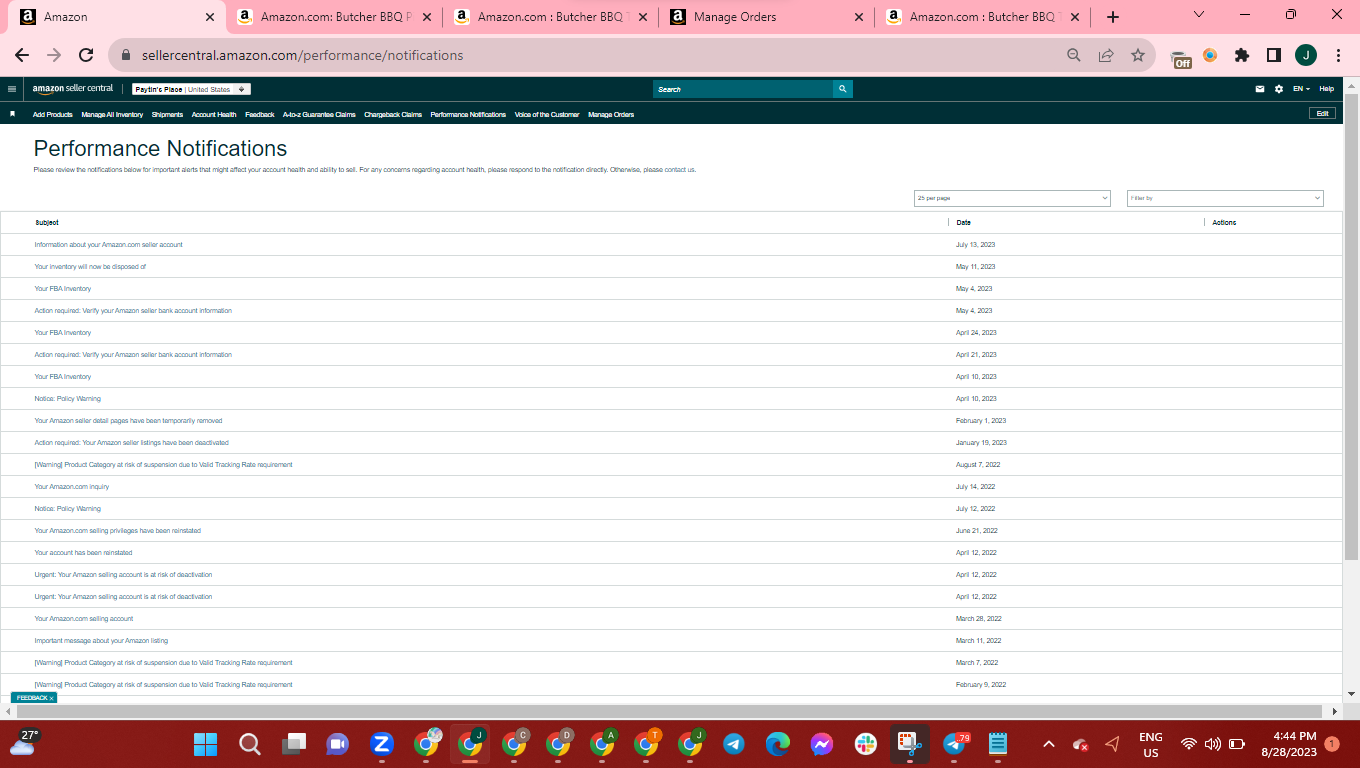Expand the Chrome tab search chevron
1360x768 pixels.
tap(1199, 15)
